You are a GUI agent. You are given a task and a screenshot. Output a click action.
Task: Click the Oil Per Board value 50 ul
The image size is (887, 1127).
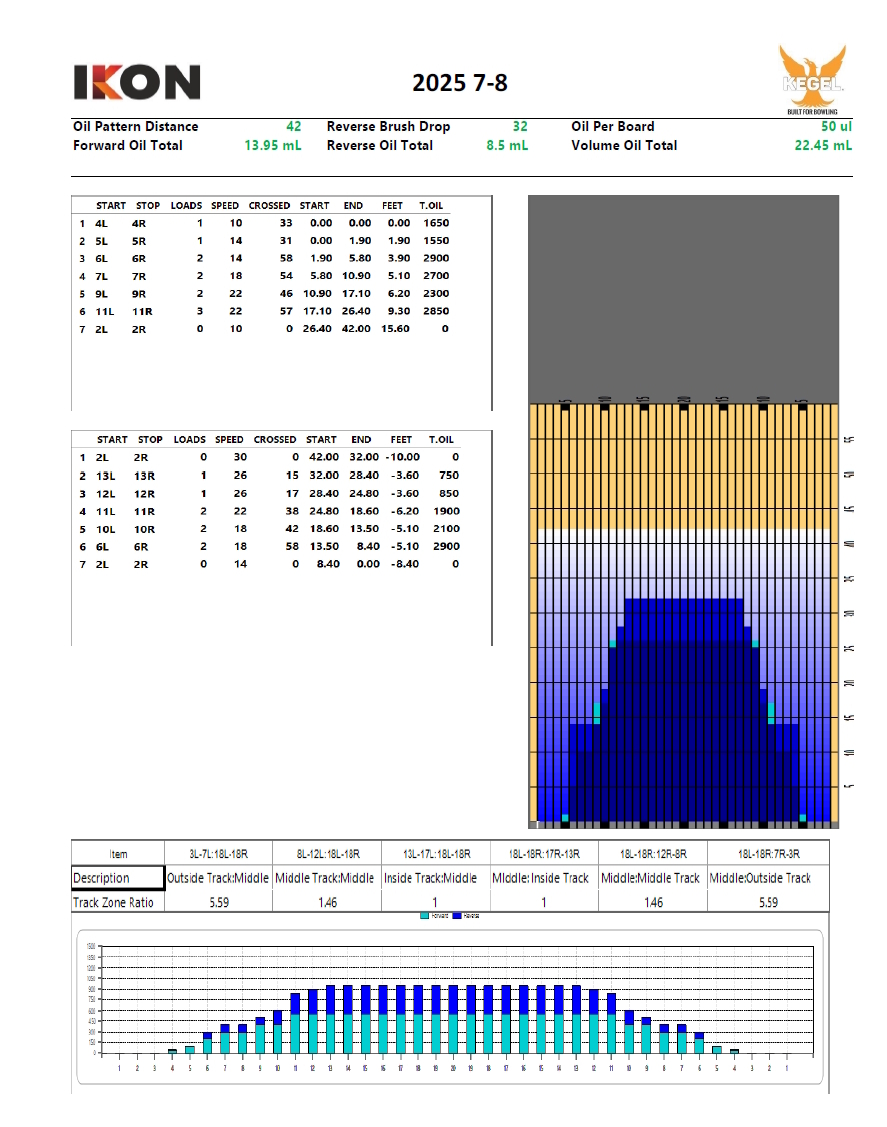tap(836, 126)
